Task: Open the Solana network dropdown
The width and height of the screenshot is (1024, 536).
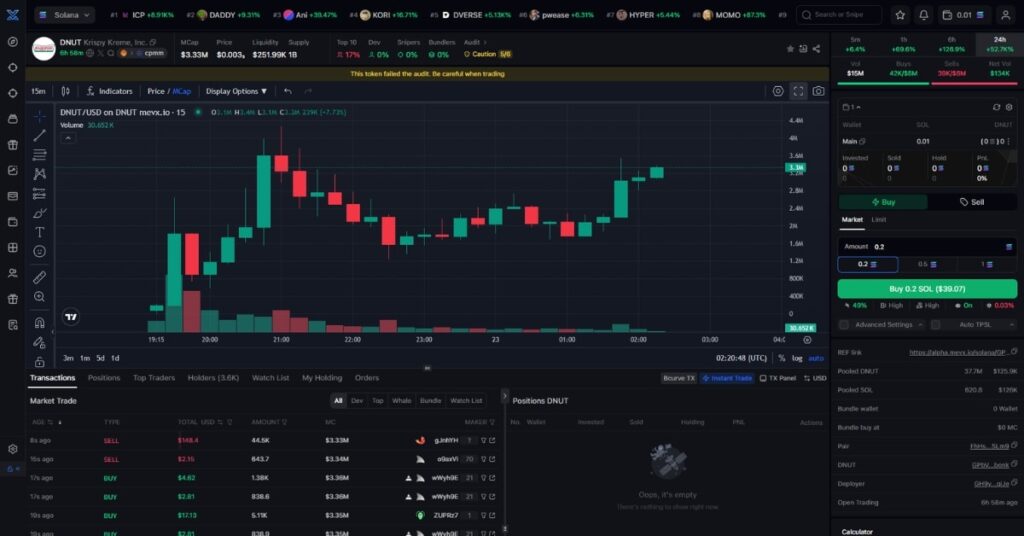Action: 65,14
